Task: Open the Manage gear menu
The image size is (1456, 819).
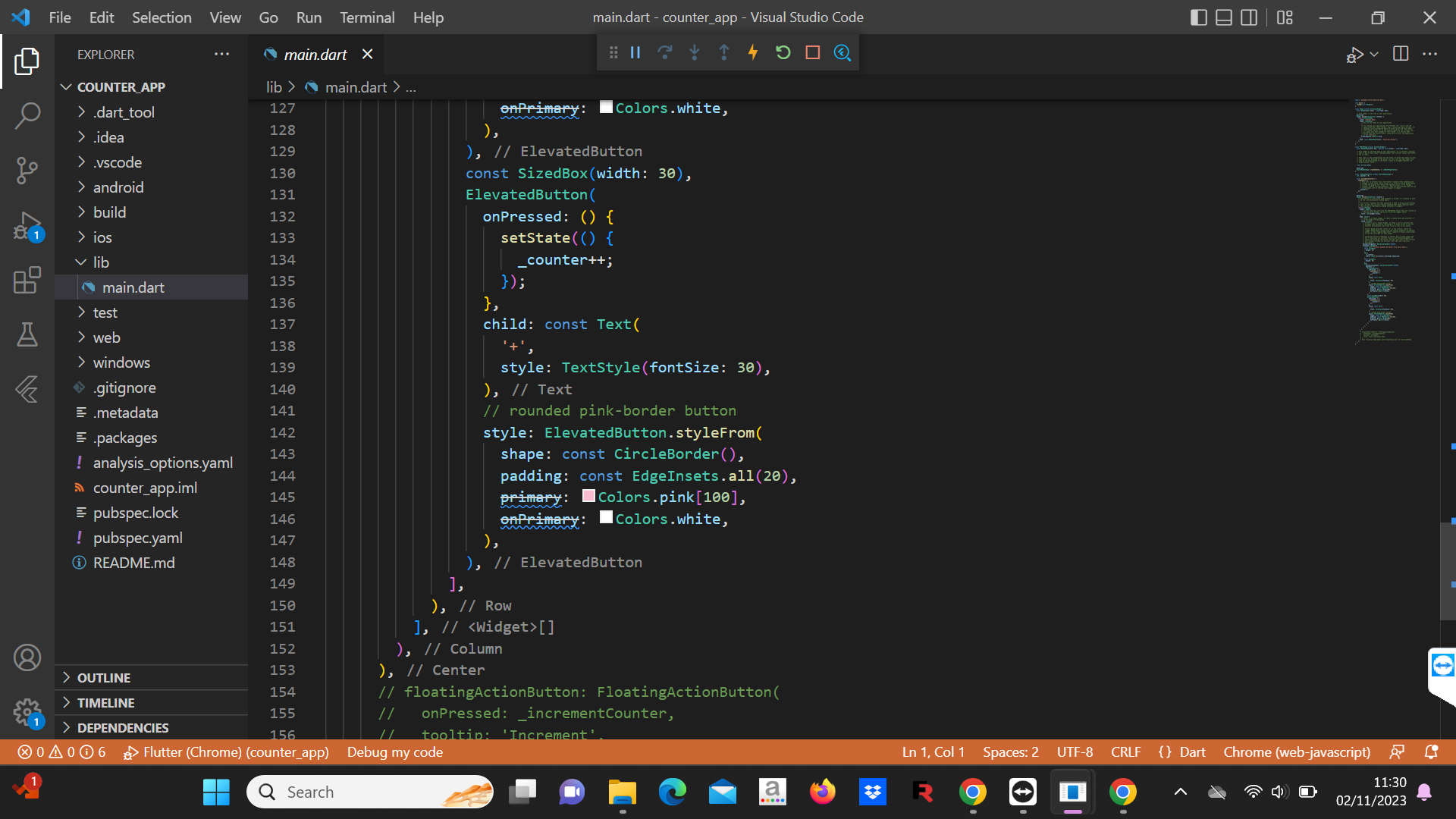Action: point(27,712)
